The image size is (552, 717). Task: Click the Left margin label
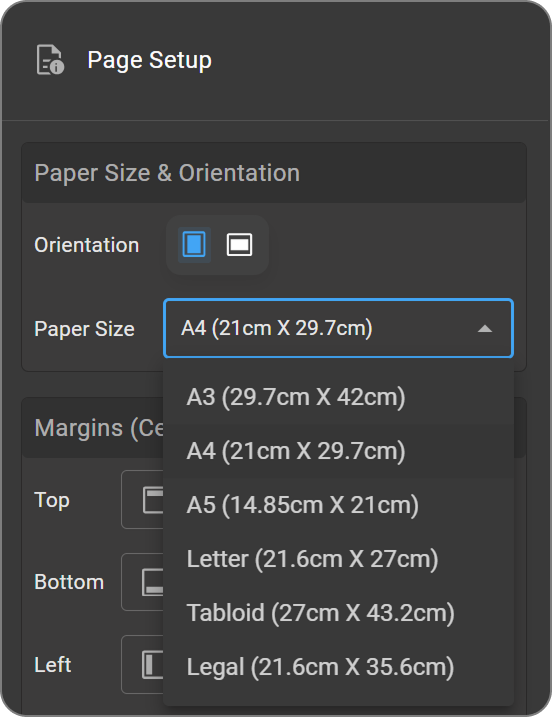53,664
